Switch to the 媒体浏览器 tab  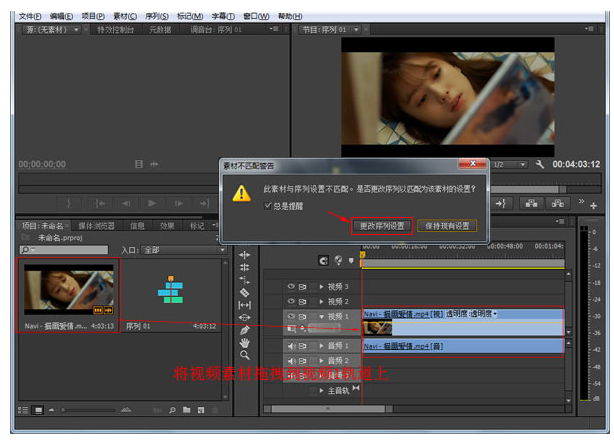(x=96, y=226)
